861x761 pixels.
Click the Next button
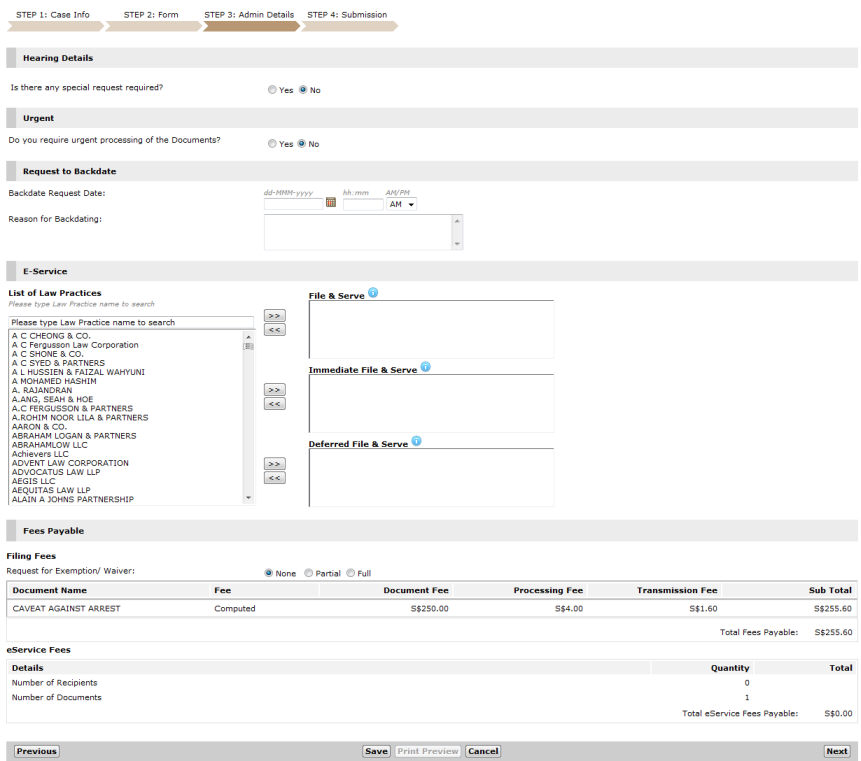tap(836, 751)
